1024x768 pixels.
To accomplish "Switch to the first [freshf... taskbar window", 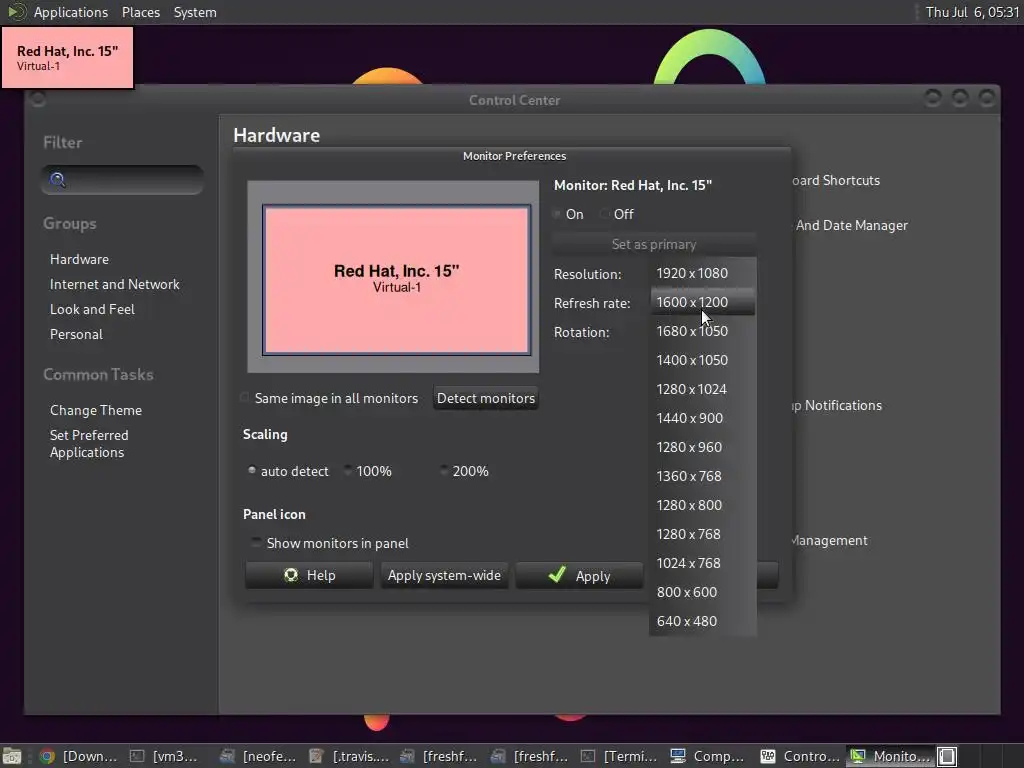I will tap(439, 756).
